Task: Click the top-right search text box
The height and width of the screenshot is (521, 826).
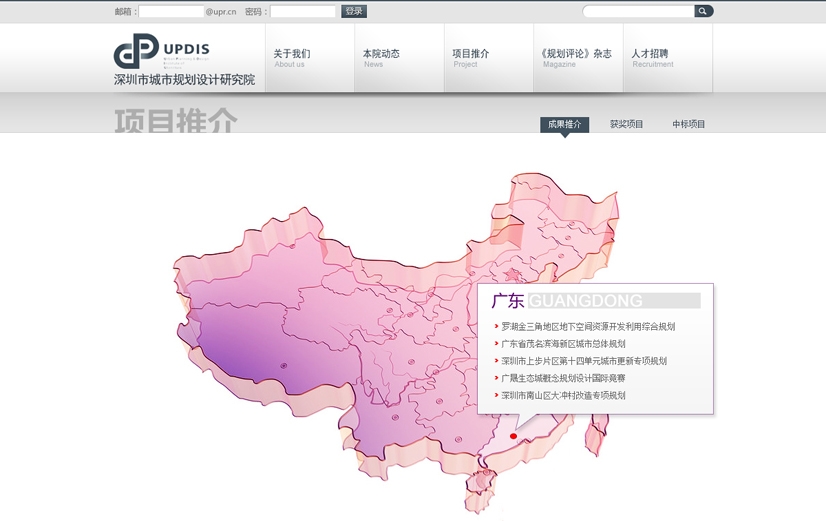Action: [640, 11]
